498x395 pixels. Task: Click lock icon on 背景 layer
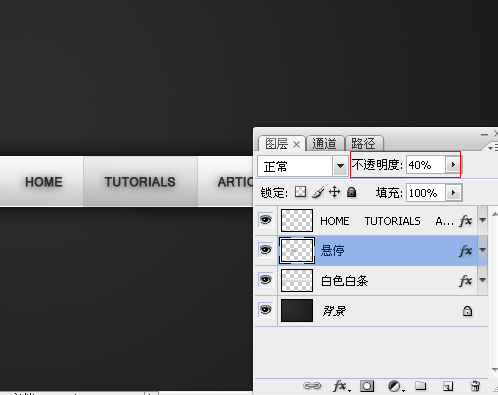point(467,311)
